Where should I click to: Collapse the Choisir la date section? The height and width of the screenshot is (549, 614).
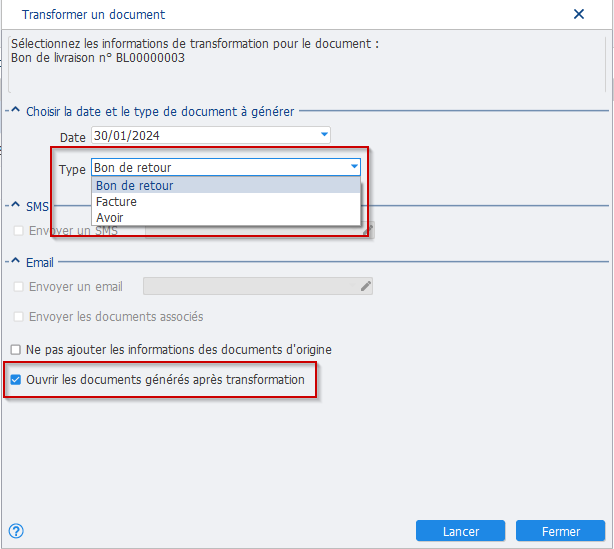(x=15, y=110)
